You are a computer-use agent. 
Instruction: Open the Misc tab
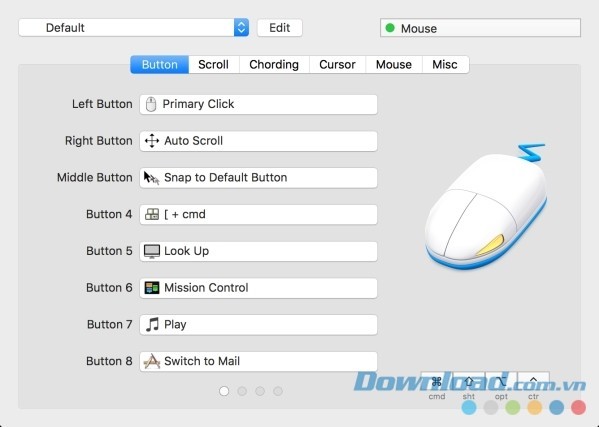point(445,64)
